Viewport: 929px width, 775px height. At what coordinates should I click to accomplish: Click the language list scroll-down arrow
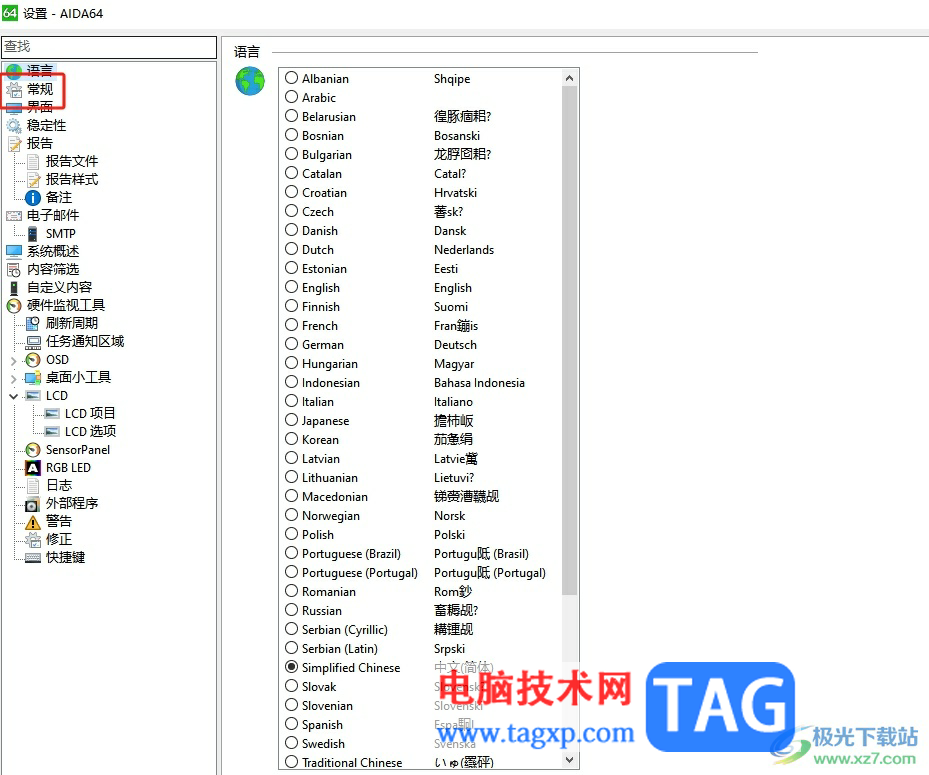569,760
